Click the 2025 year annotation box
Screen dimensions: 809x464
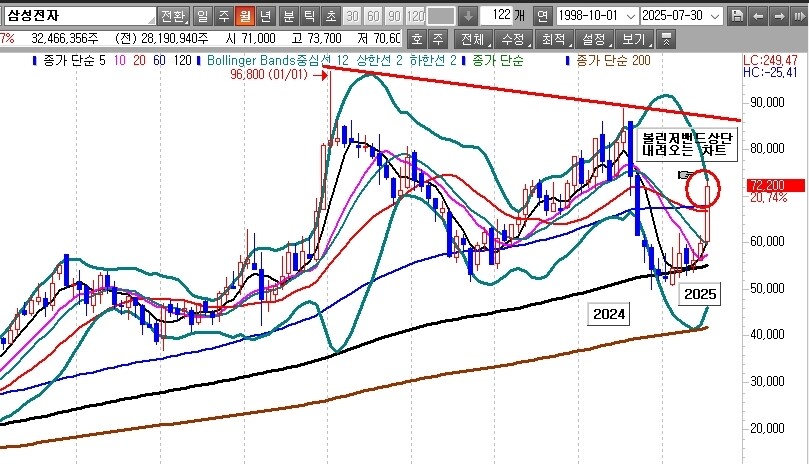click(700, 294)
